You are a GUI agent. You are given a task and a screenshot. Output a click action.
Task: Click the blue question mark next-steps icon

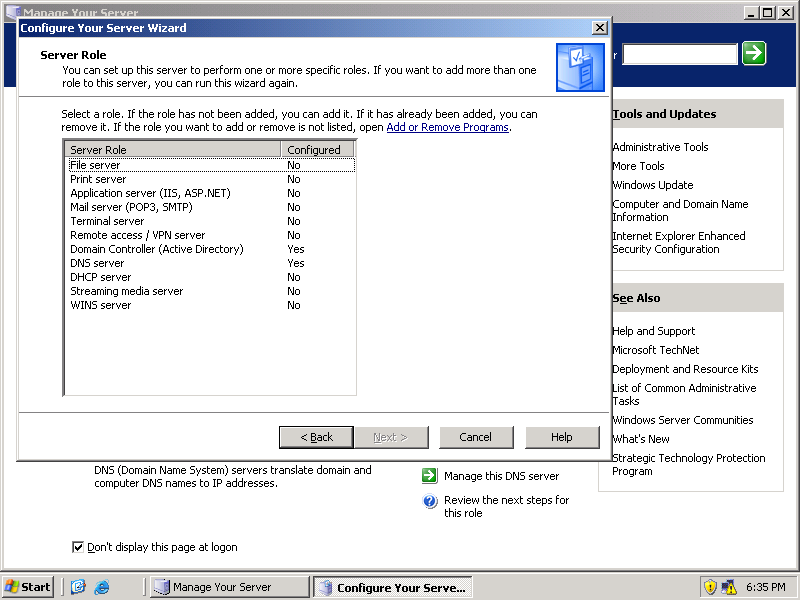click(x=430, y=501)
